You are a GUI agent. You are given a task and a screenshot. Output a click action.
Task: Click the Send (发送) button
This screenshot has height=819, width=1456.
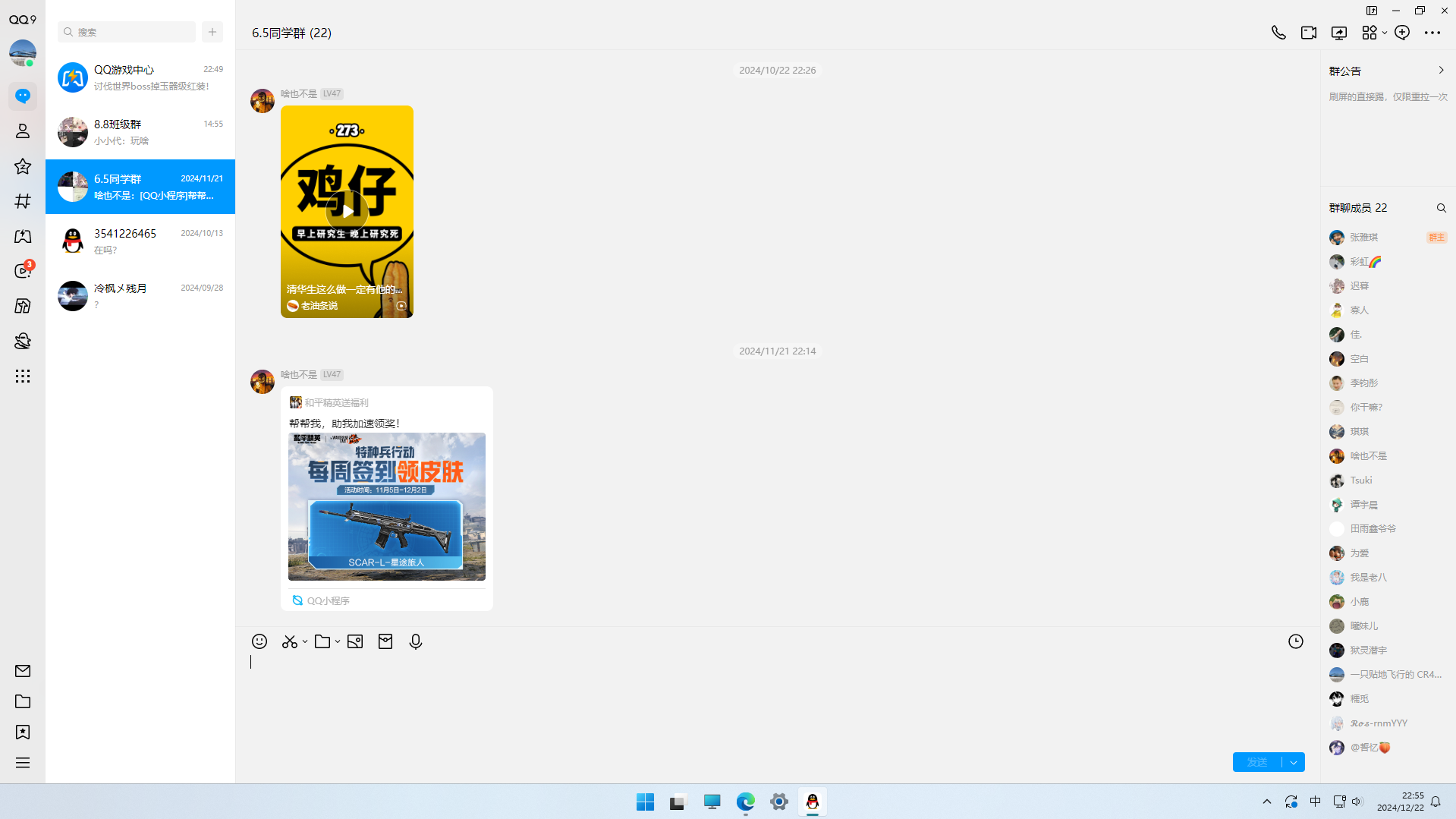point(1257,762)
